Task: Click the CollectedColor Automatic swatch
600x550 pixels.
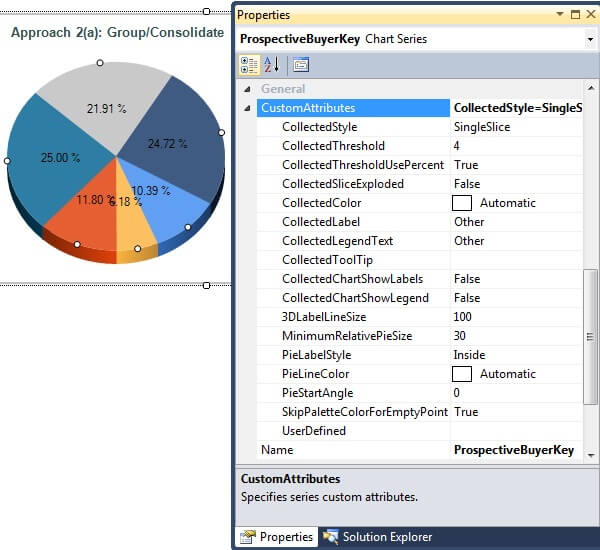Action: [x=461, y=203]
